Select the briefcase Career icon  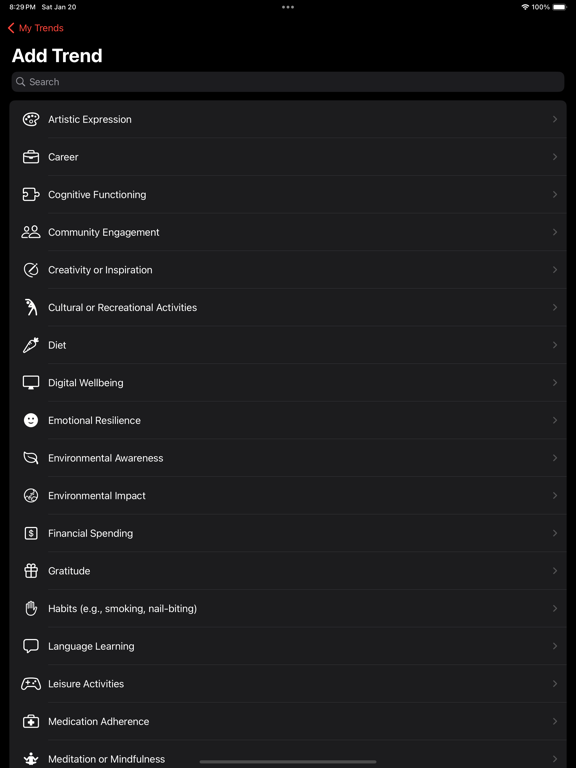(31, 157)
